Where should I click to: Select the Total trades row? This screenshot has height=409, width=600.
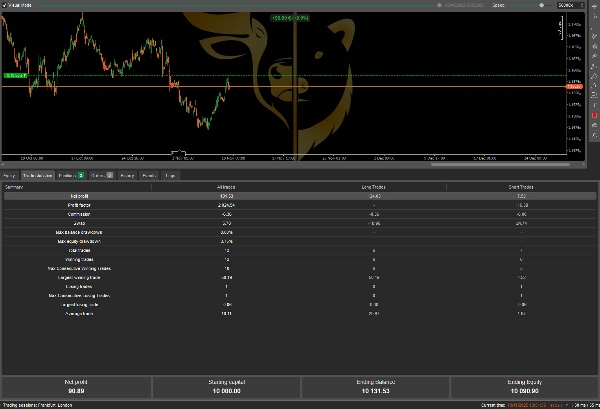[x=300, y=251]
